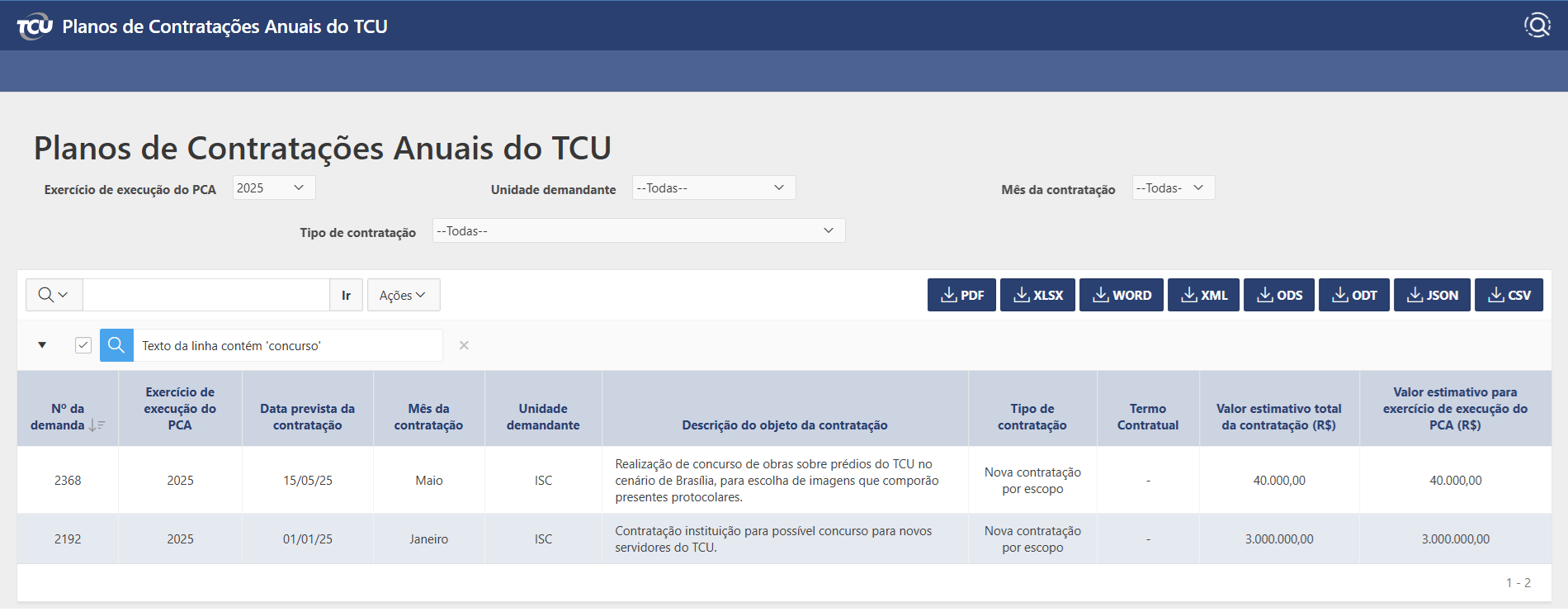This screenshot has width=1568, height=612.
Task: Click the report search text field
Action: [x=206, y=295]
